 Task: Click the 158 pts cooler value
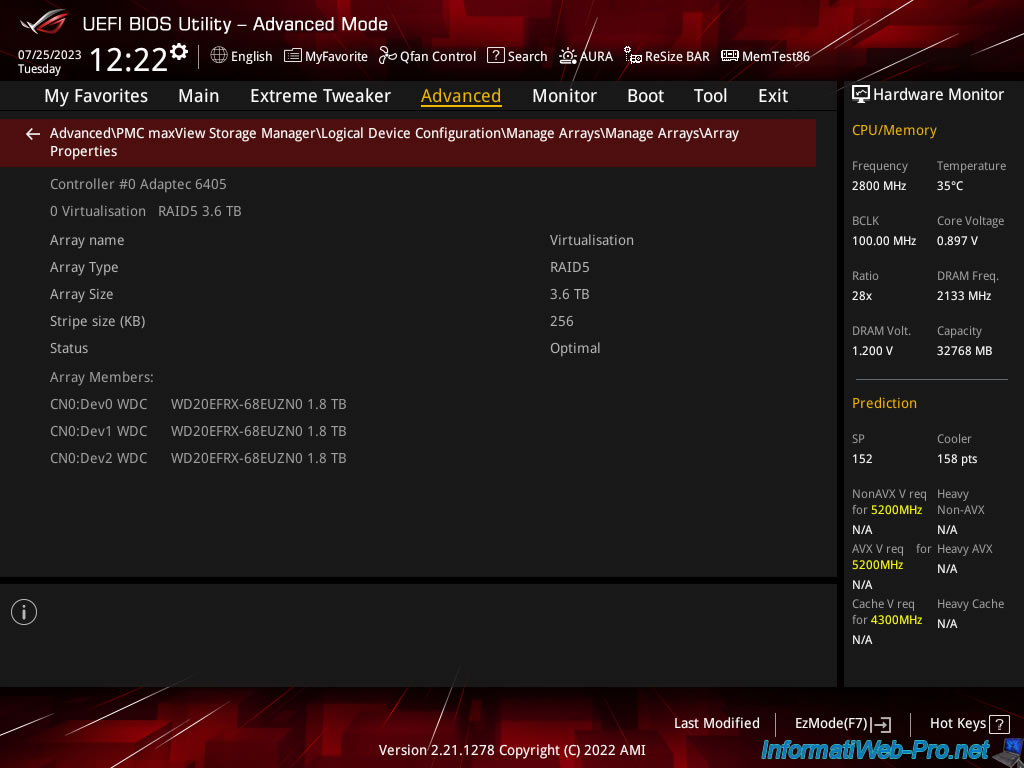pyautogui.click(x=957, y=458)
